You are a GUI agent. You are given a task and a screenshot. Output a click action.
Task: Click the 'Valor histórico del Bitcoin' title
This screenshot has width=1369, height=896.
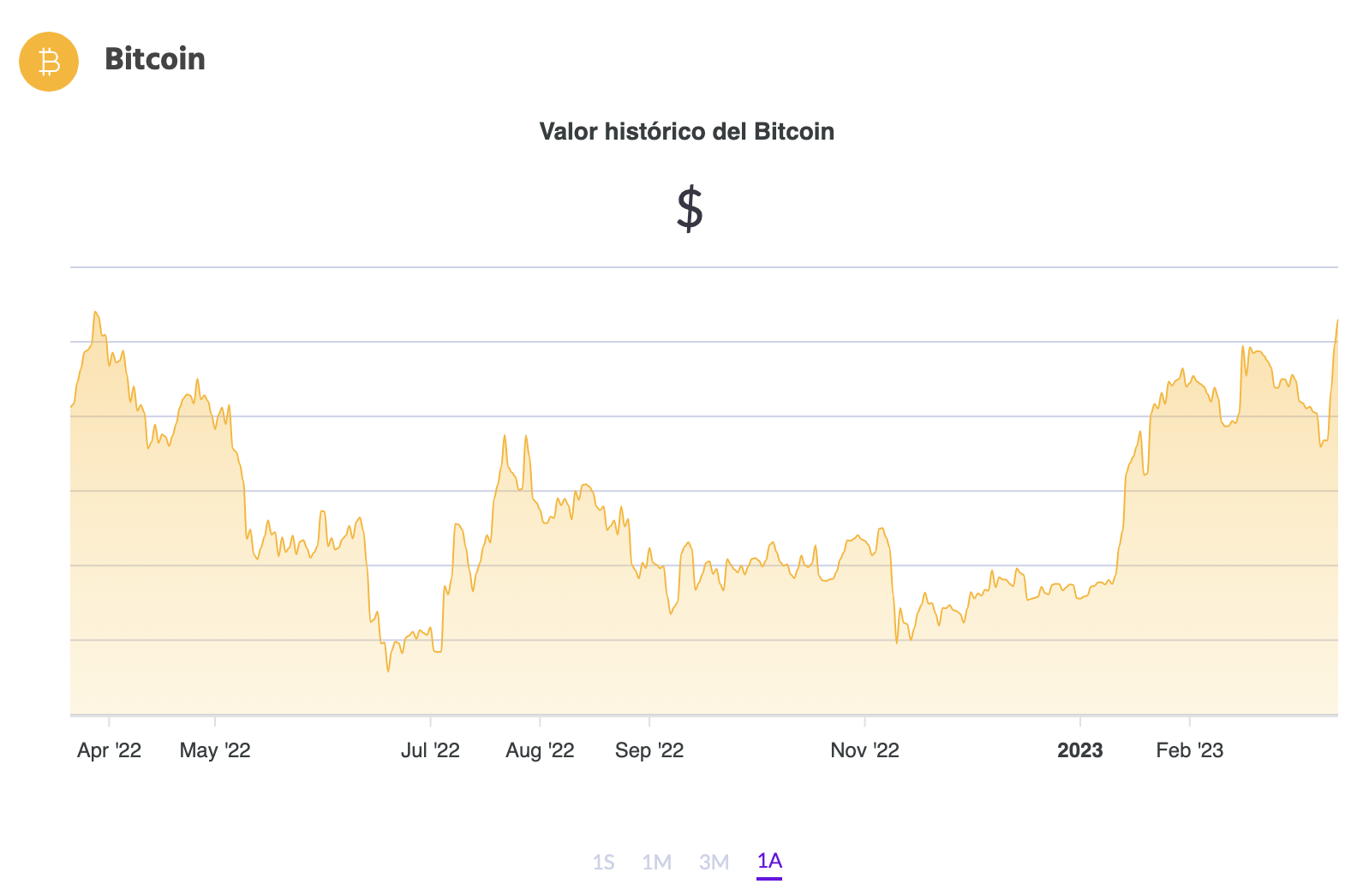(x=686, y=131)
